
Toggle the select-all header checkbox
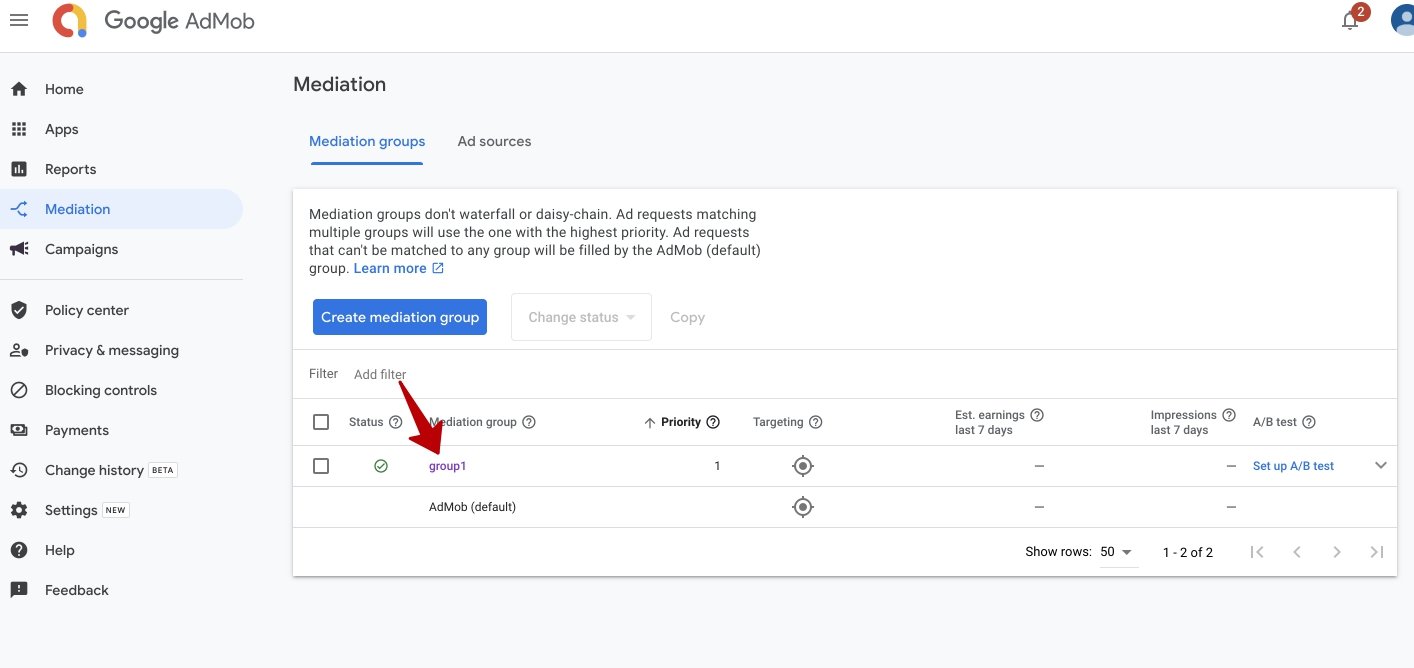[321, 422]
